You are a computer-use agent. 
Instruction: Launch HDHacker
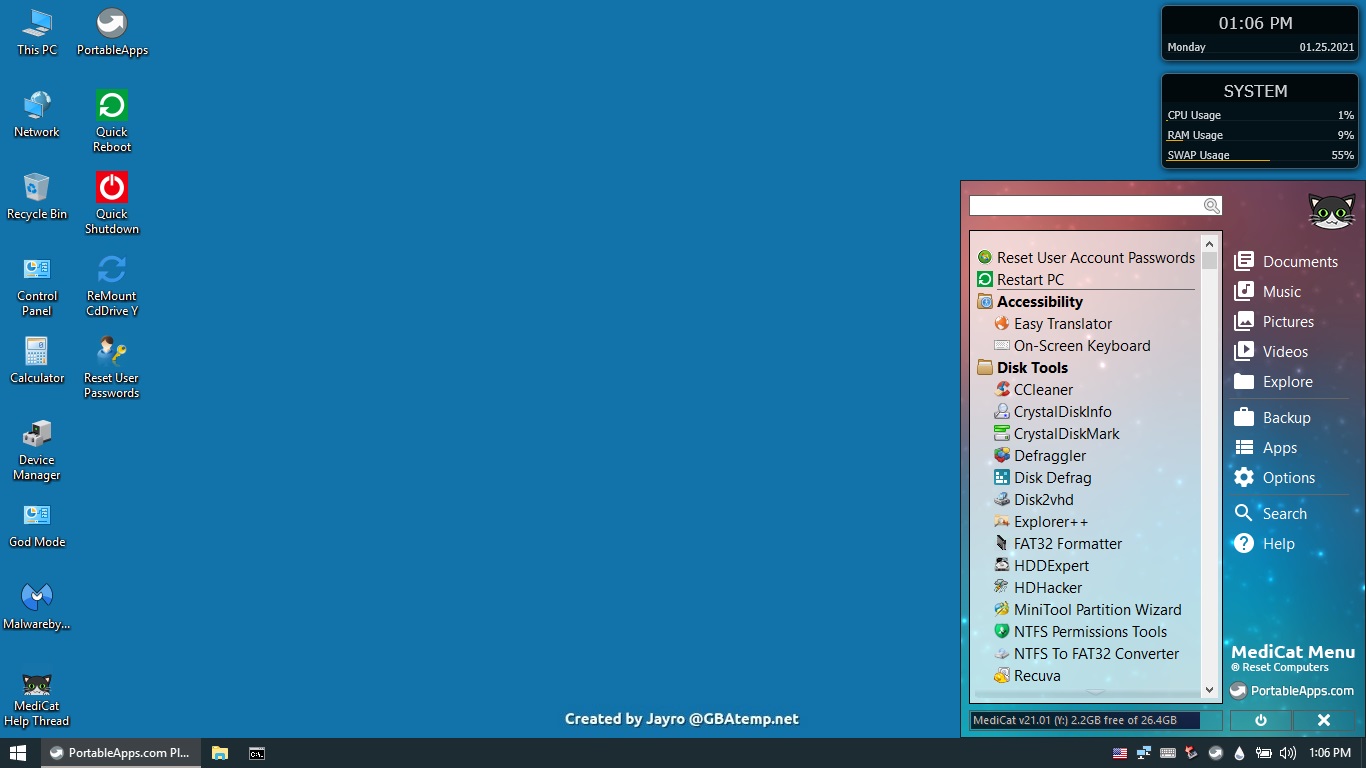pos(1038,587)
